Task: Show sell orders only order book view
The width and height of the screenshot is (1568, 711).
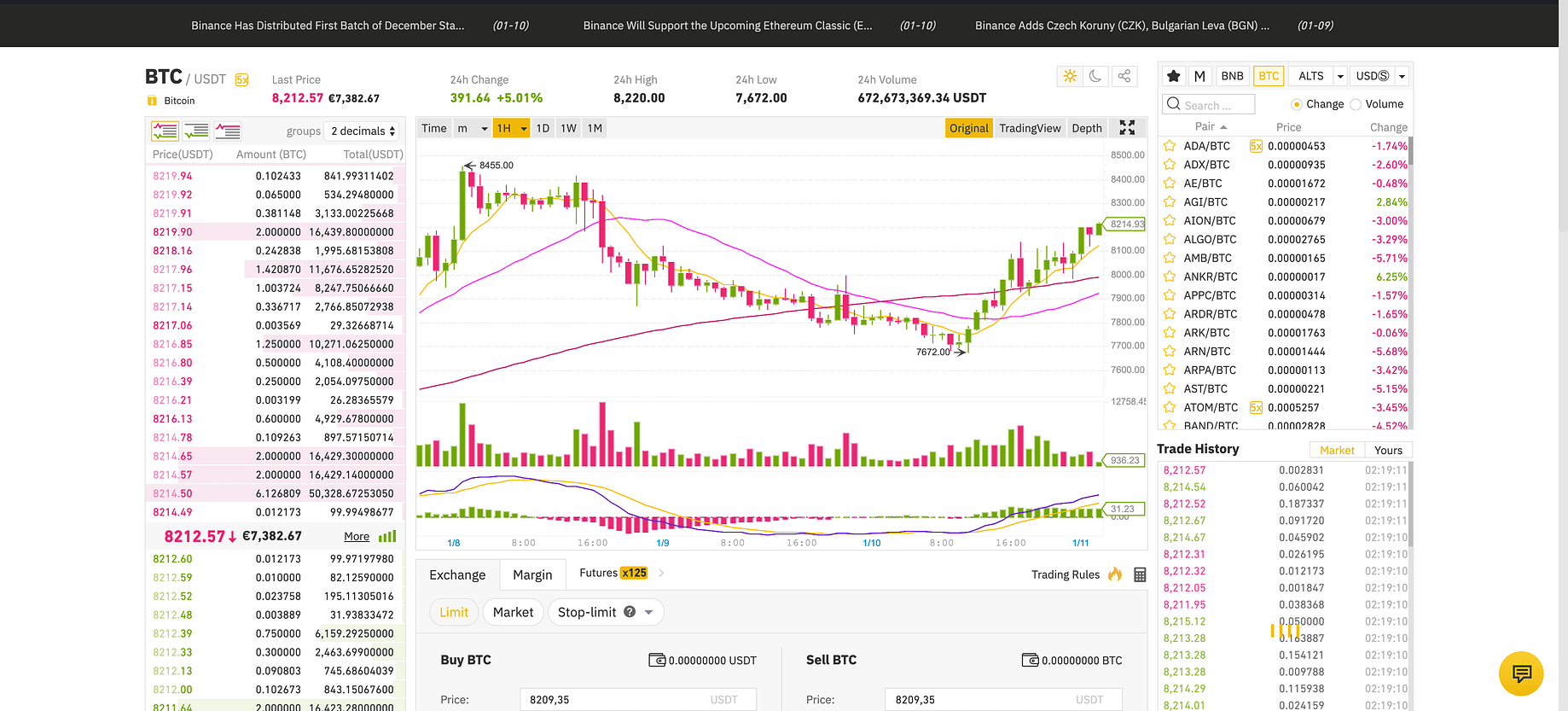Action: [228, 131]
